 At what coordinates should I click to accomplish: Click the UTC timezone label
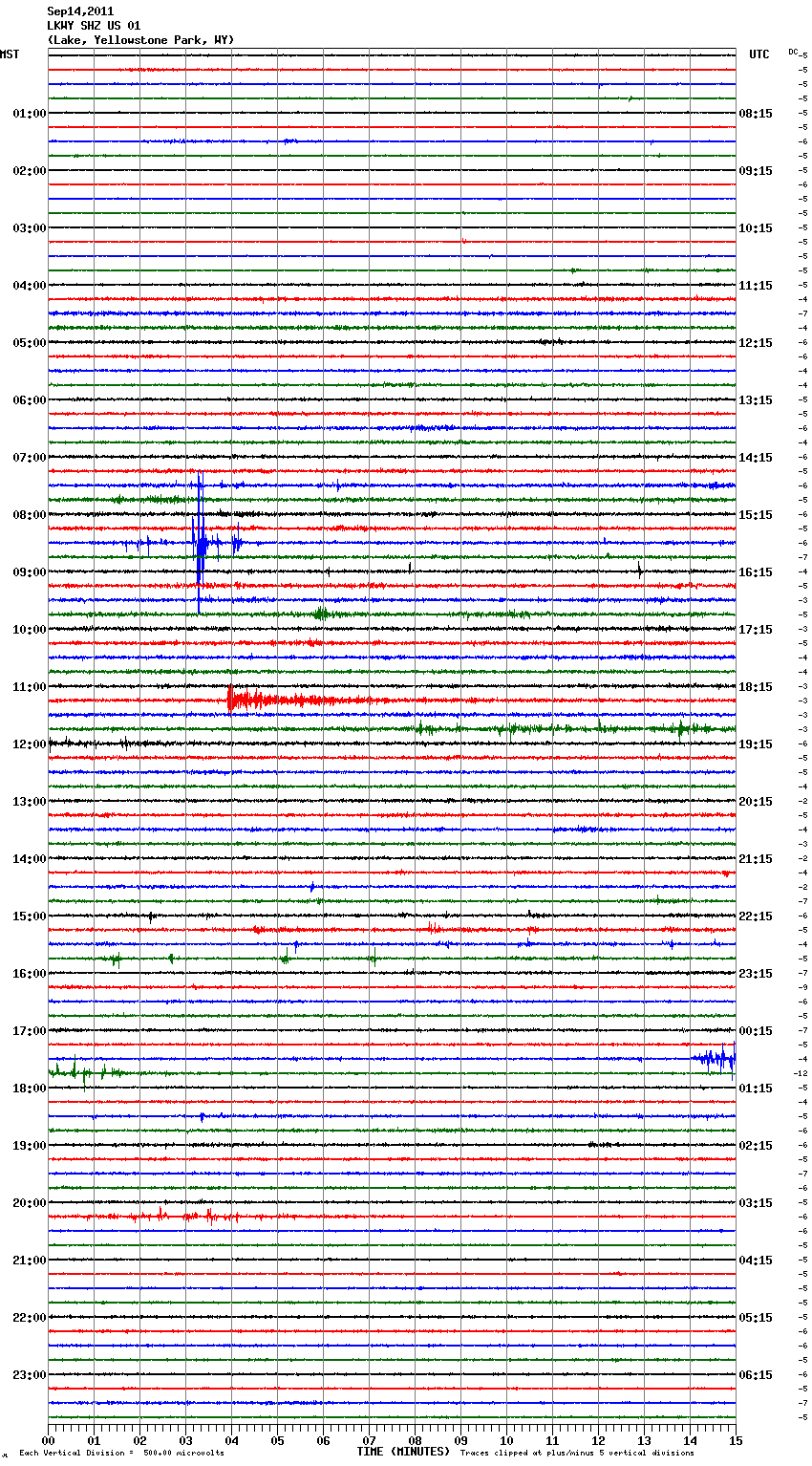[759, 54]
